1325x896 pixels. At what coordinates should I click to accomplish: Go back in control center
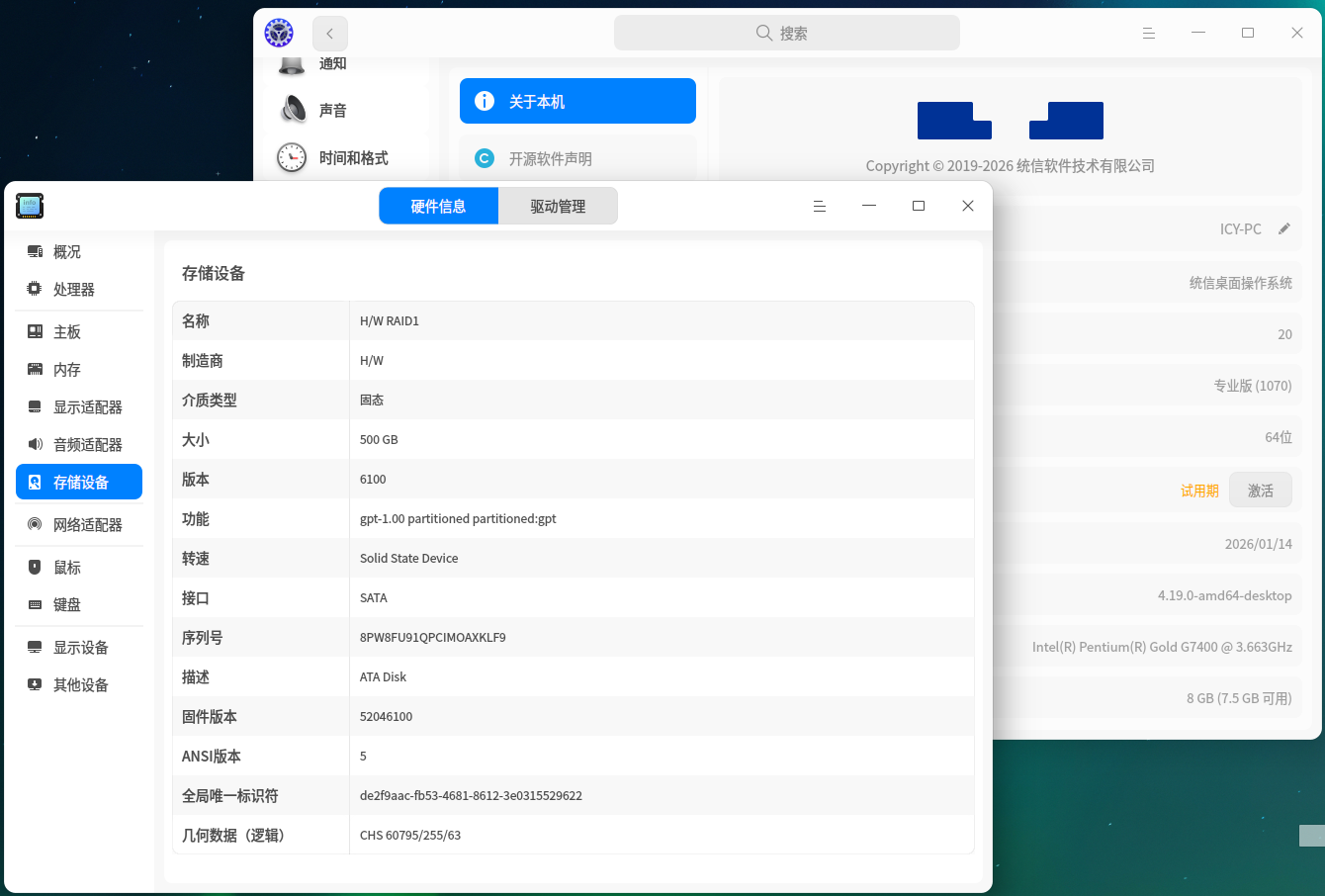click(330, 34)
